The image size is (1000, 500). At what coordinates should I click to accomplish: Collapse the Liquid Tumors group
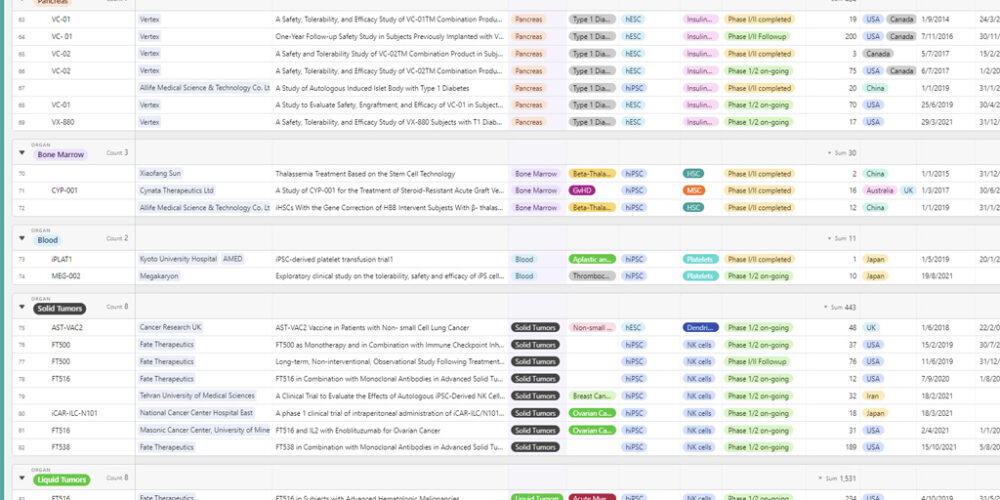(x=22, y=478)
